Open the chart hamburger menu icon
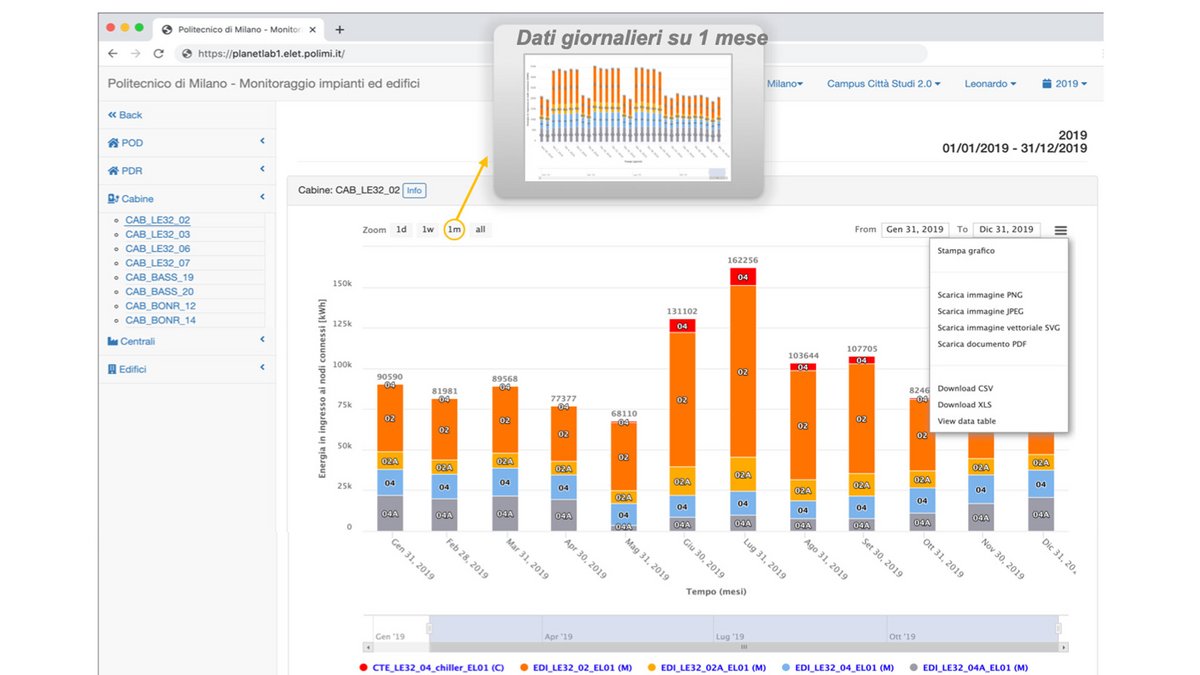This screenshot has width=1200, height=675. tap(1060, 230)
